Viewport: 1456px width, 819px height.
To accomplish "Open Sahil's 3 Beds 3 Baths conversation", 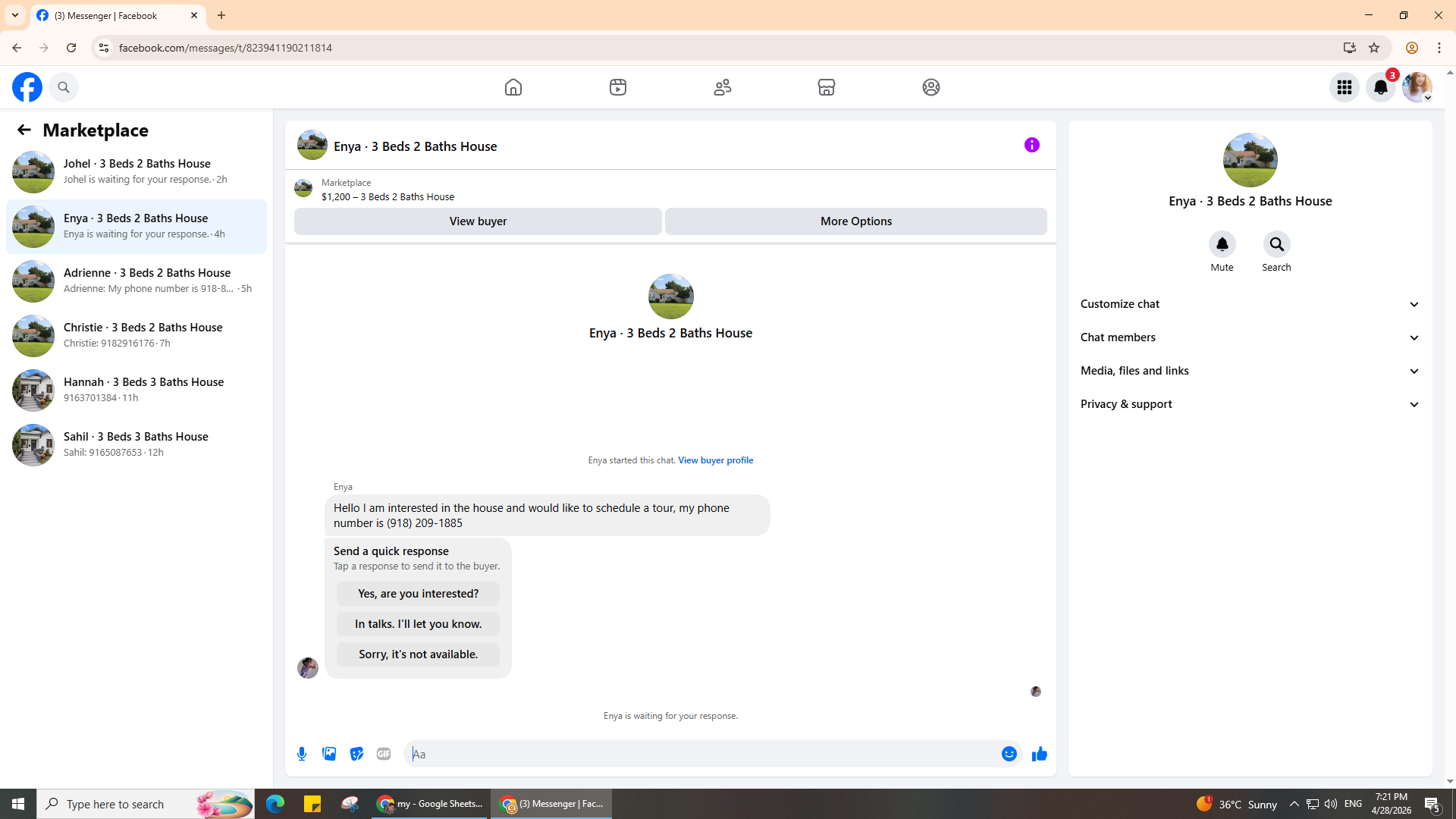I will coord(136,445).
